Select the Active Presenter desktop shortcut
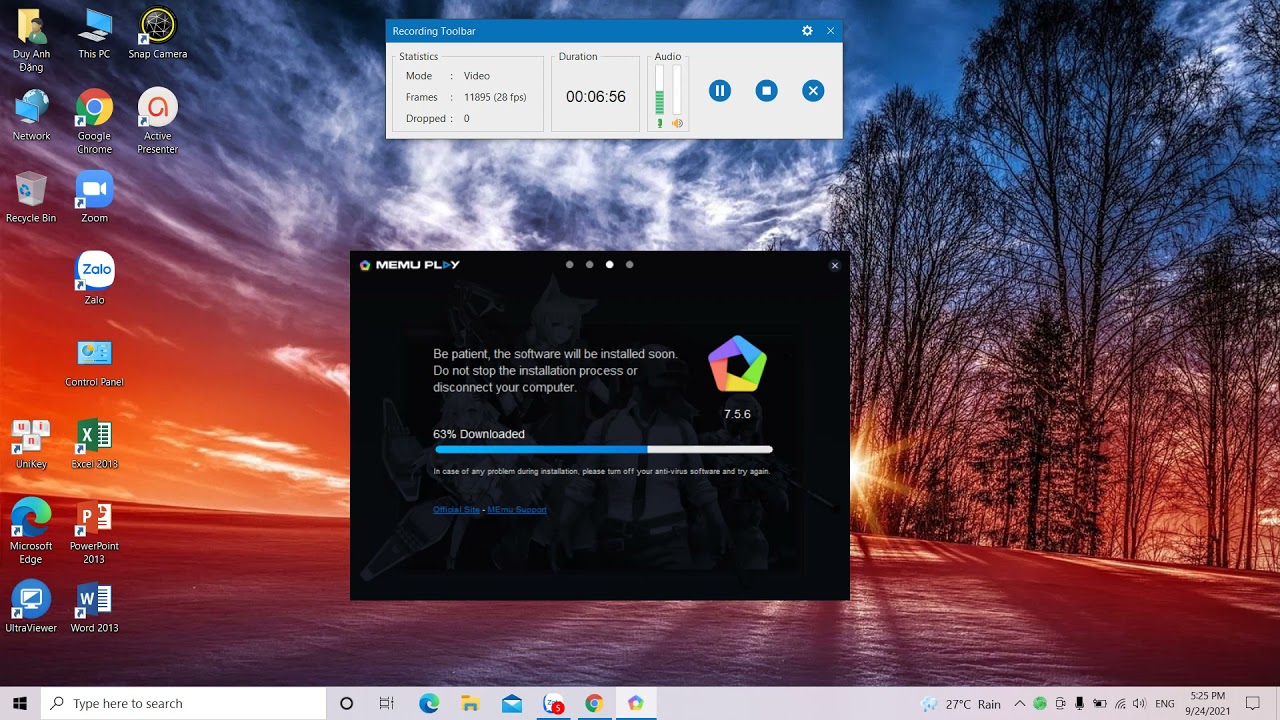 click(158, 122)
